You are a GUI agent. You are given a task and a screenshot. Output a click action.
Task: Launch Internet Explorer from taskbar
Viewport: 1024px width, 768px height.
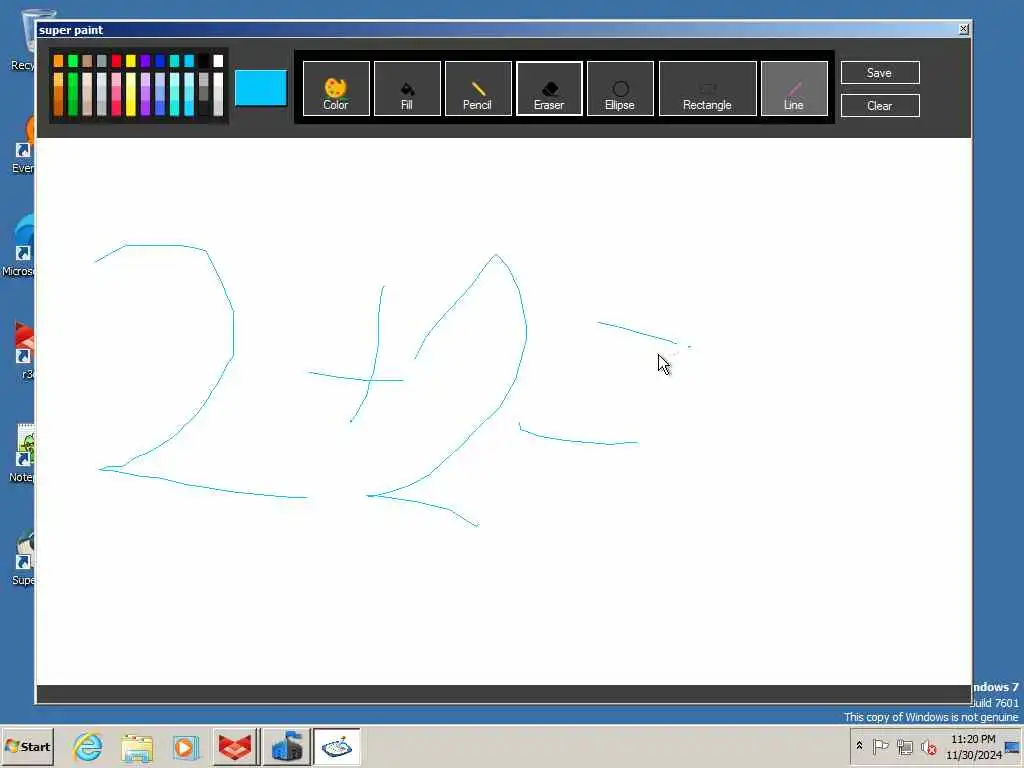[x=88, y=746]
